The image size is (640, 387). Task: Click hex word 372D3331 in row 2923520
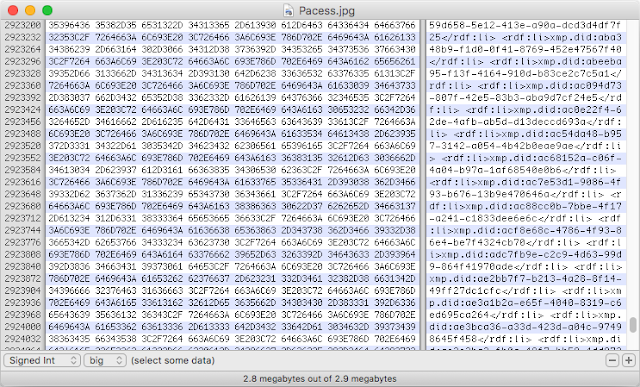point(69,146)
